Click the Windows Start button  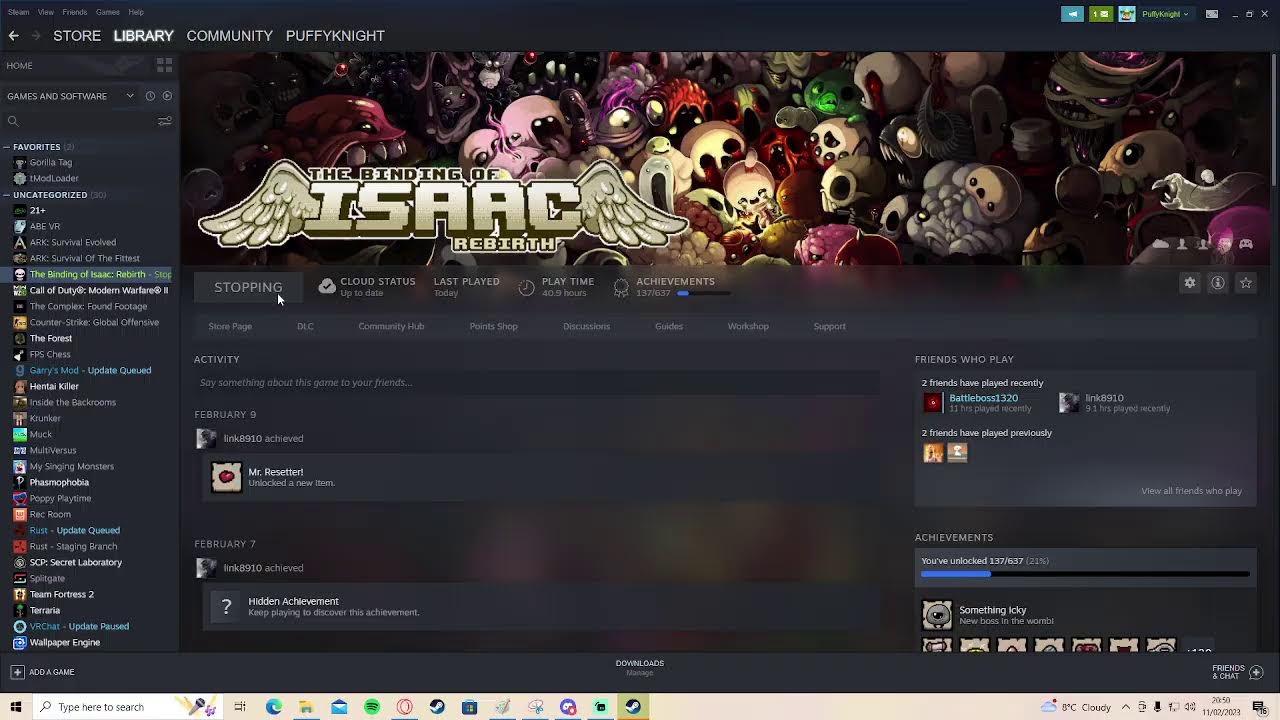(x=15, y=707)
